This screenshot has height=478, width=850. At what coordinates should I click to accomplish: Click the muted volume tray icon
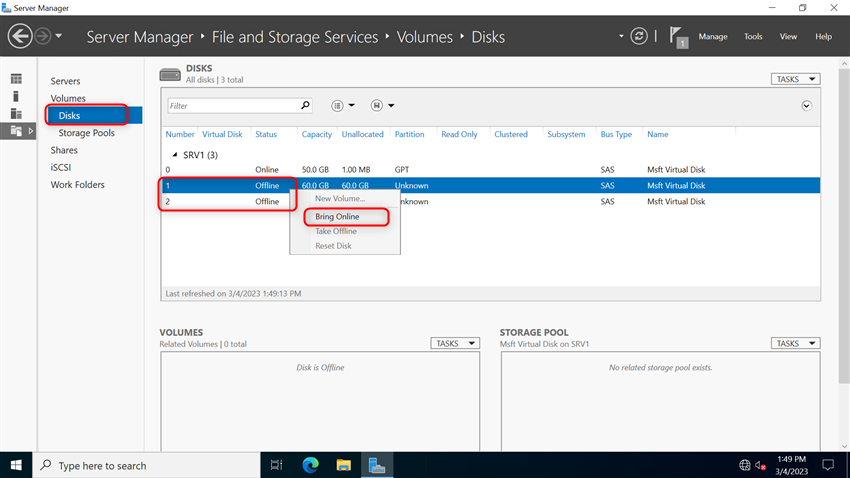point(760,466)
